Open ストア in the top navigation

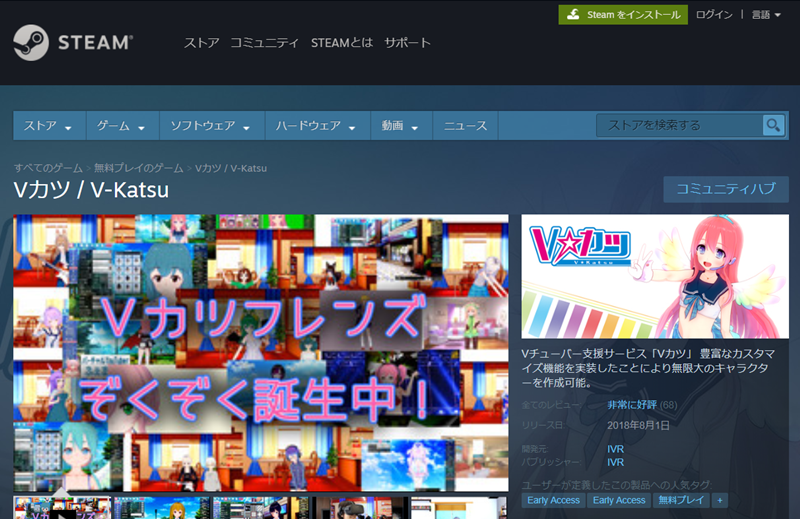point(202,43)
